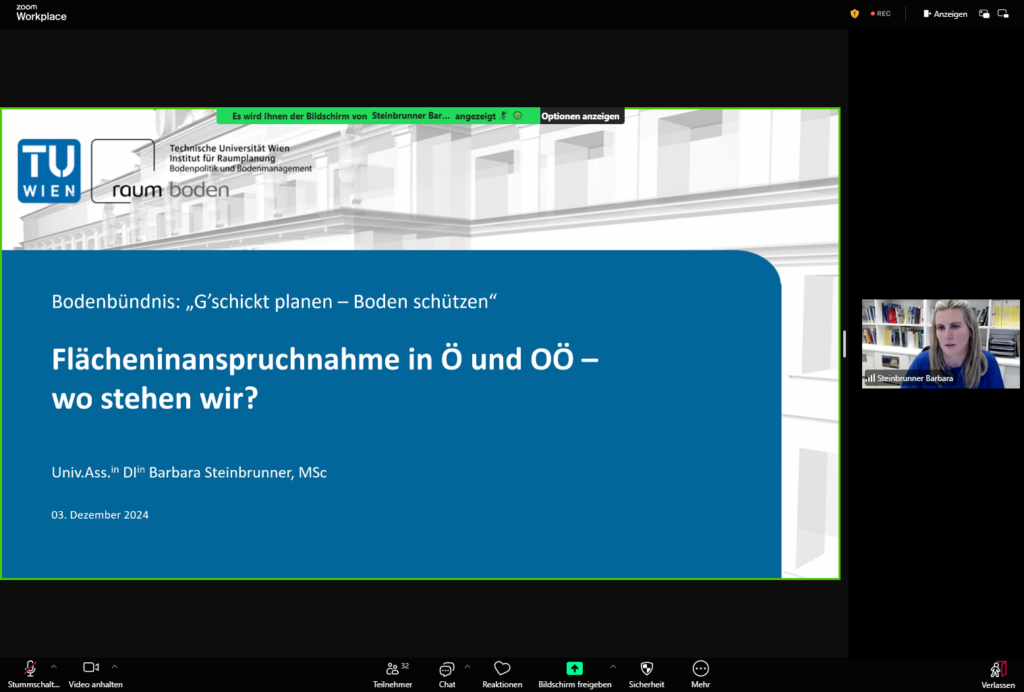Stop video with Video anhalten
This screenshot has height=692, width=1024.
click(91, 668)
